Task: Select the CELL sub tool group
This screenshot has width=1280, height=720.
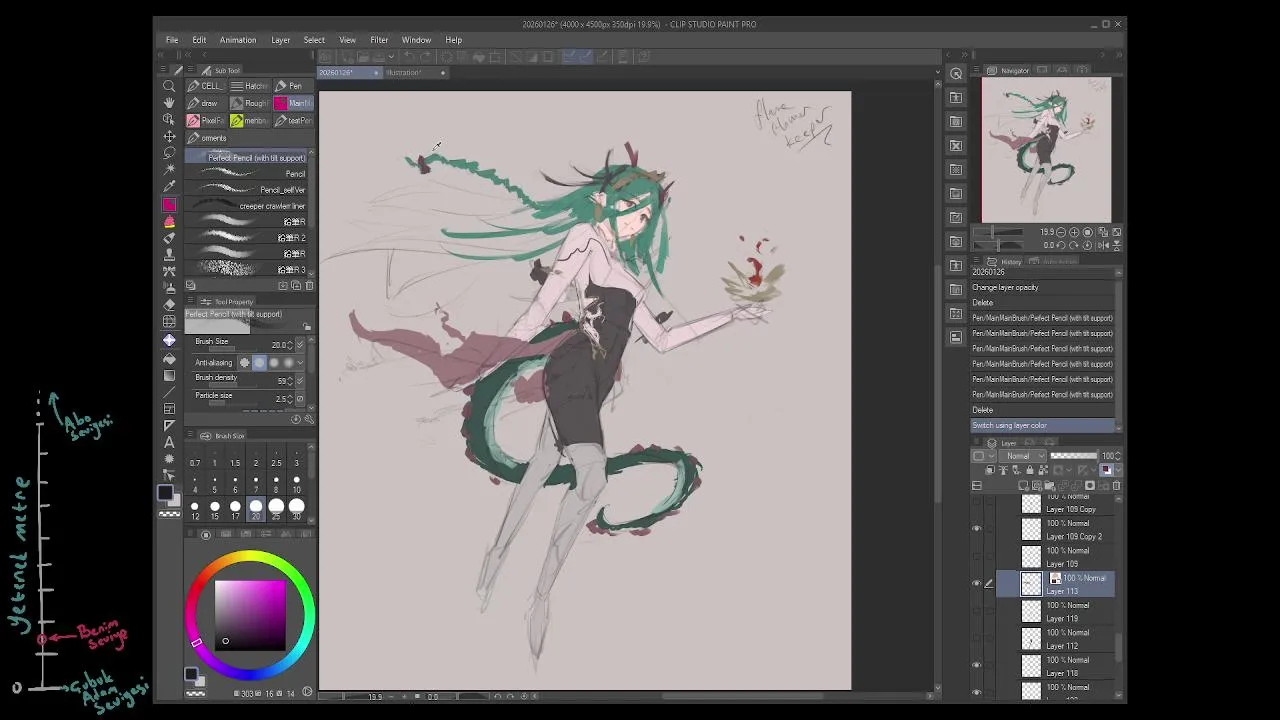Action: pyautogui.click(x=206, y=86)
